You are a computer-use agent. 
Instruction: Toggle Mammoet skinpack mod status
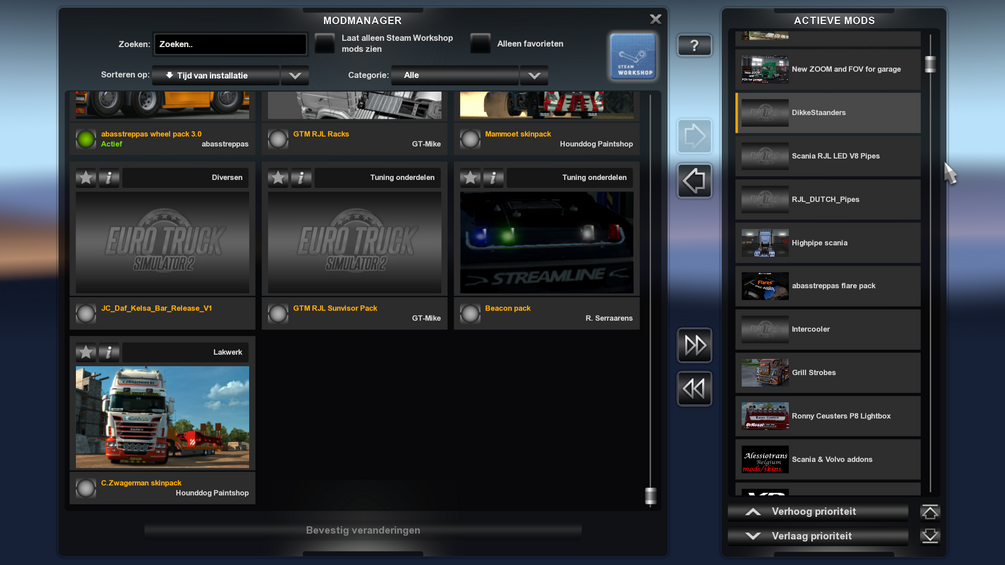pyautogui.click(x=470, y=139)
